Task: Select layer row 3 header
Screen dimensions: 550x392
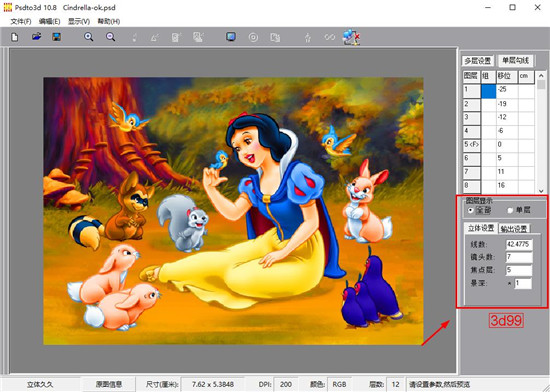Action: tap(471, 119)
